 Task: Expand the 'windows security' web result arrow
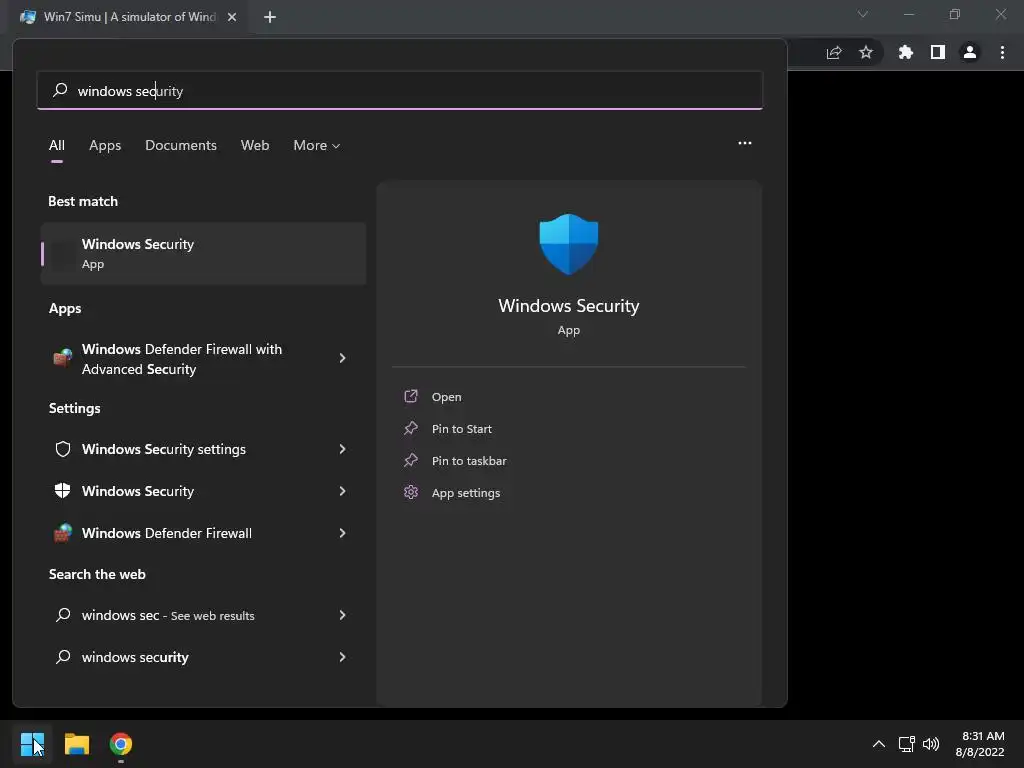coord(342,657)
